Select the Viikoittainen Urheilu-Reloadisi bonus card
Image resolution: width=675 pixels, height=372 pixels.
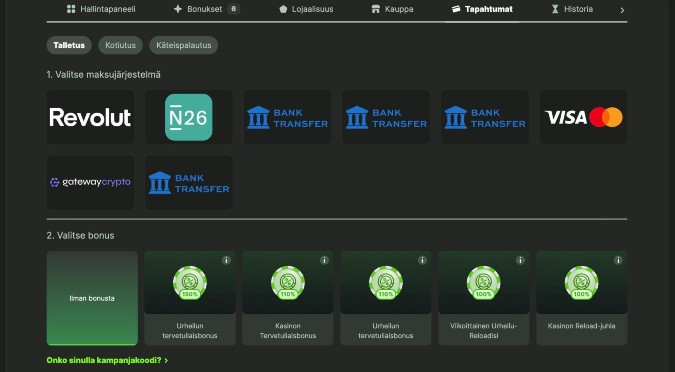[x=483, y=298]
